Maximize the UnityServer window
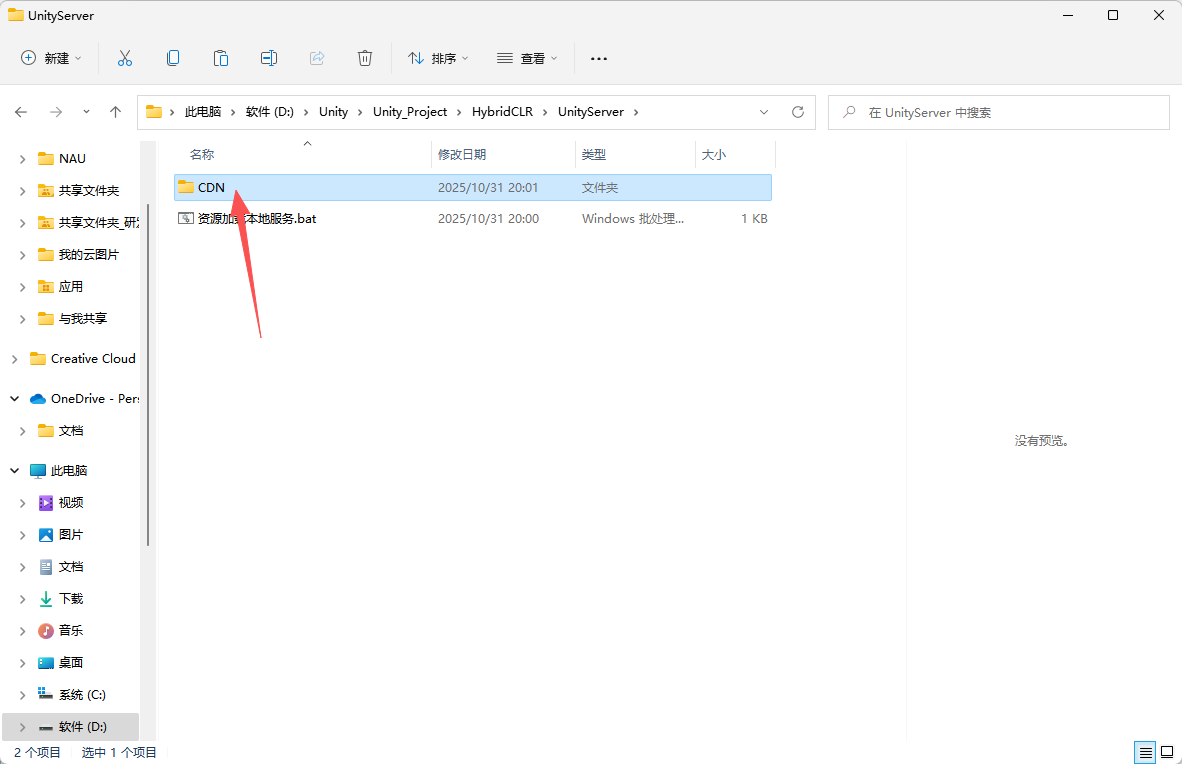 1113,15
